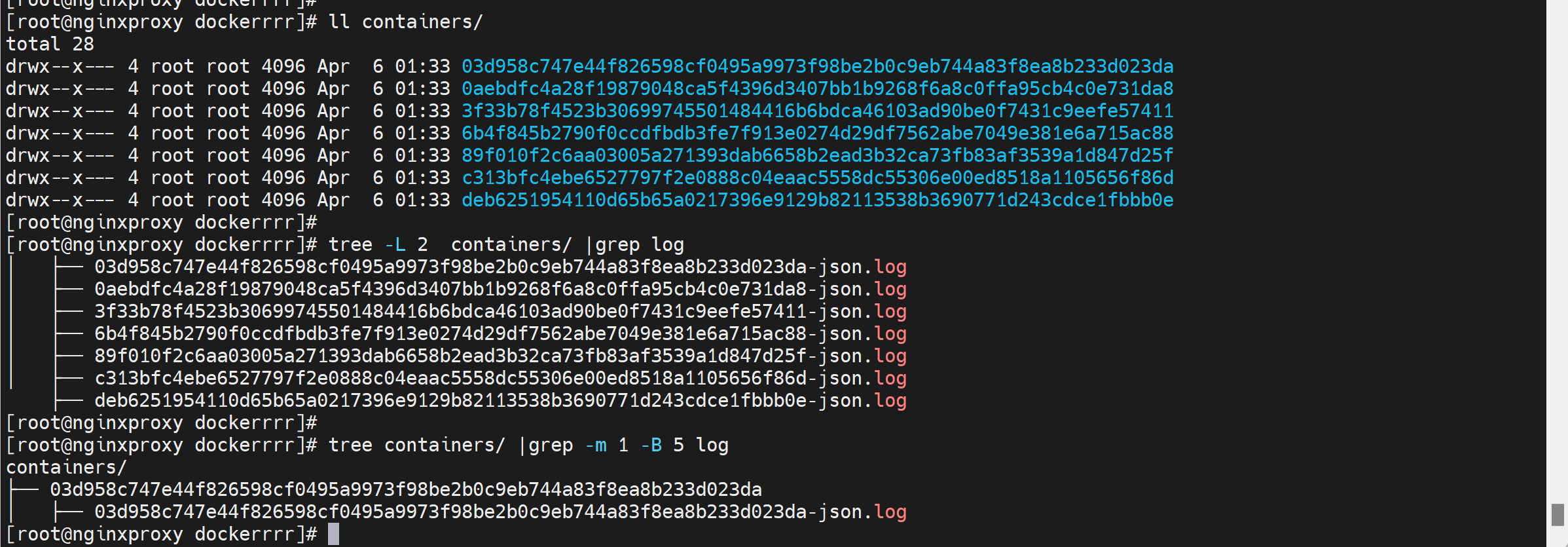Click the "containers/" tree root output line
Image resolution: width=1568 pixels, height=547 pixels.
point(65,467)
